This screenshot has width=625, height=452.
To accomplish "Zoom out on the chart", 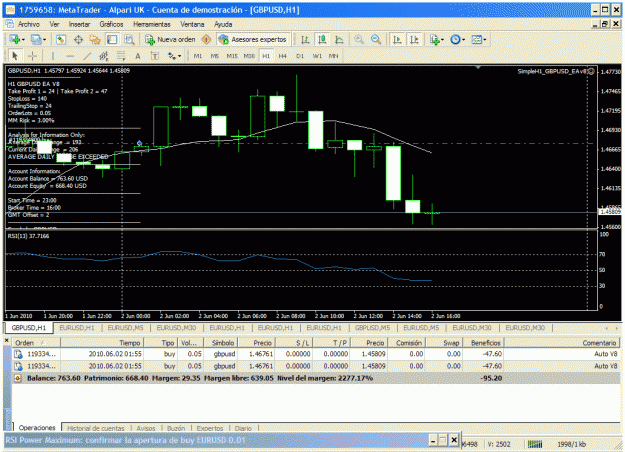I will coord(375,39).
